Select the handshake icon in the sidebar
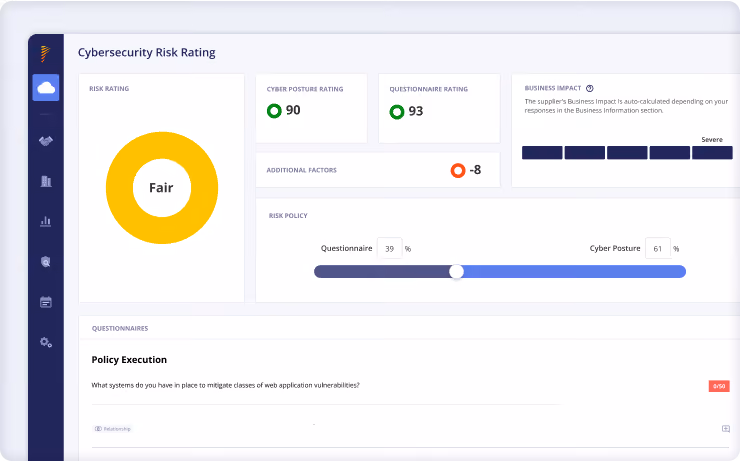The width and height of the screenshot is (740, 461). point(46,141)
